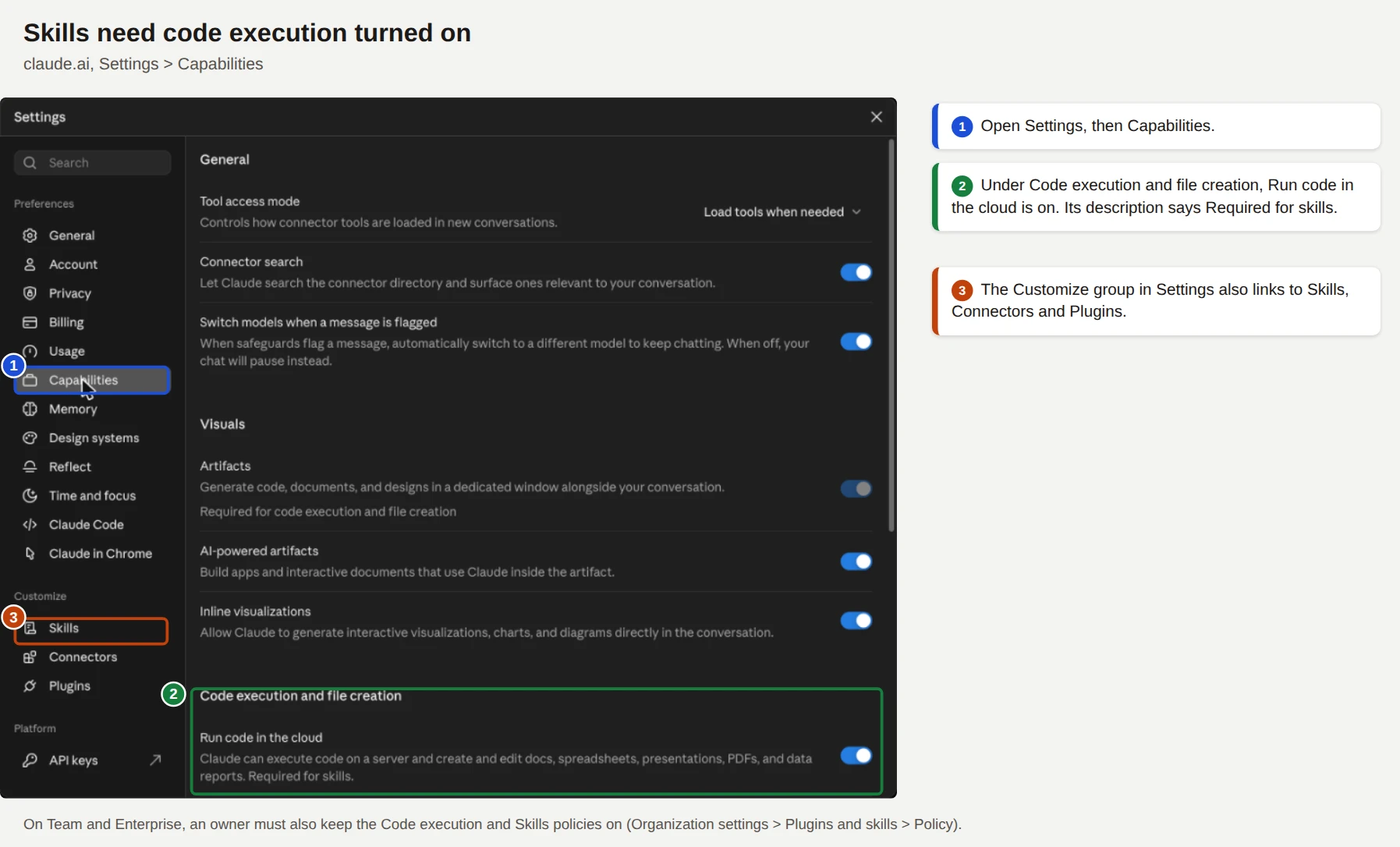Close the Settings dialog
1400x847 pixels.
(x=877, y=116)
